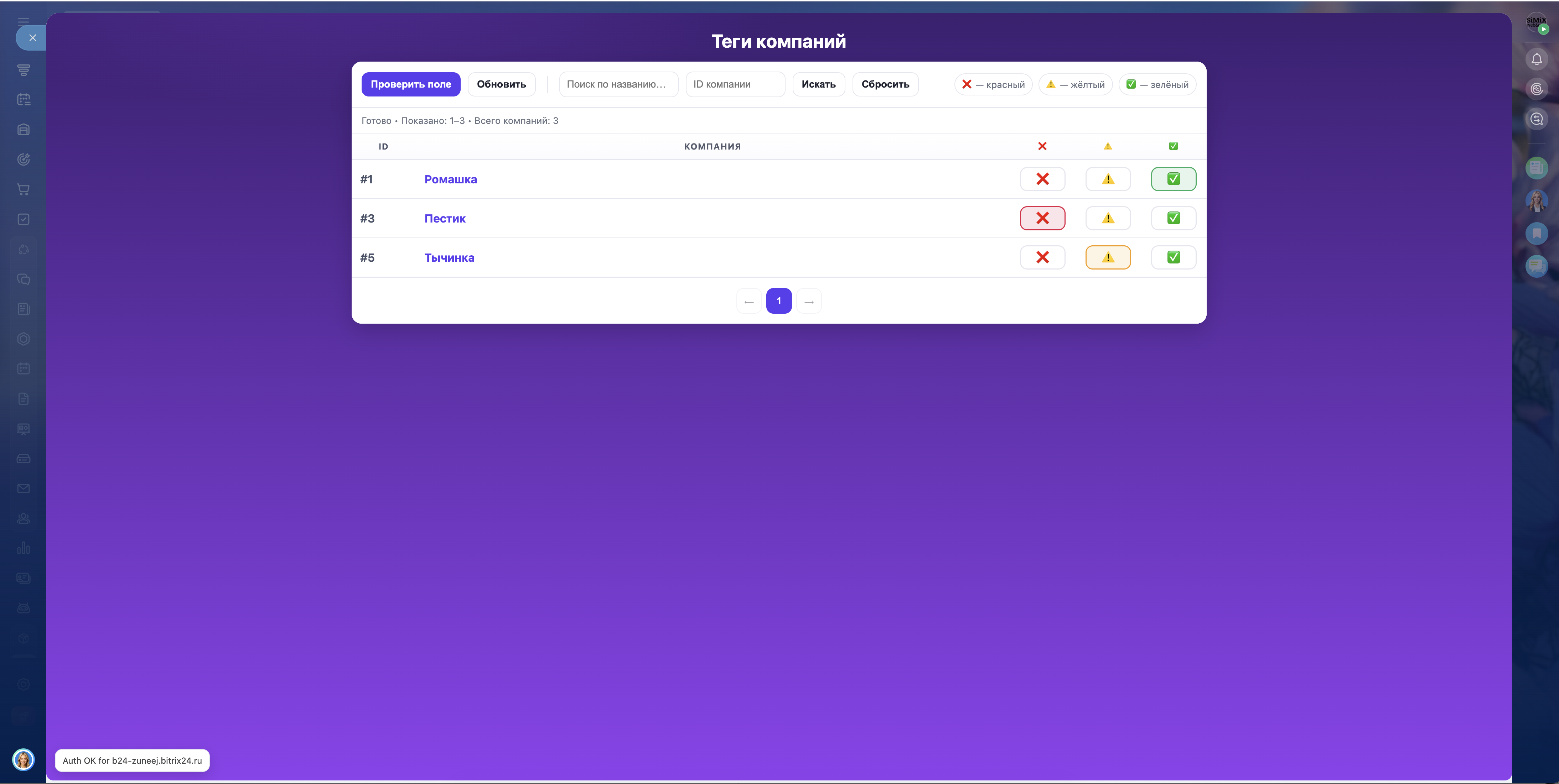Go to next page arrow

point(809,301)
